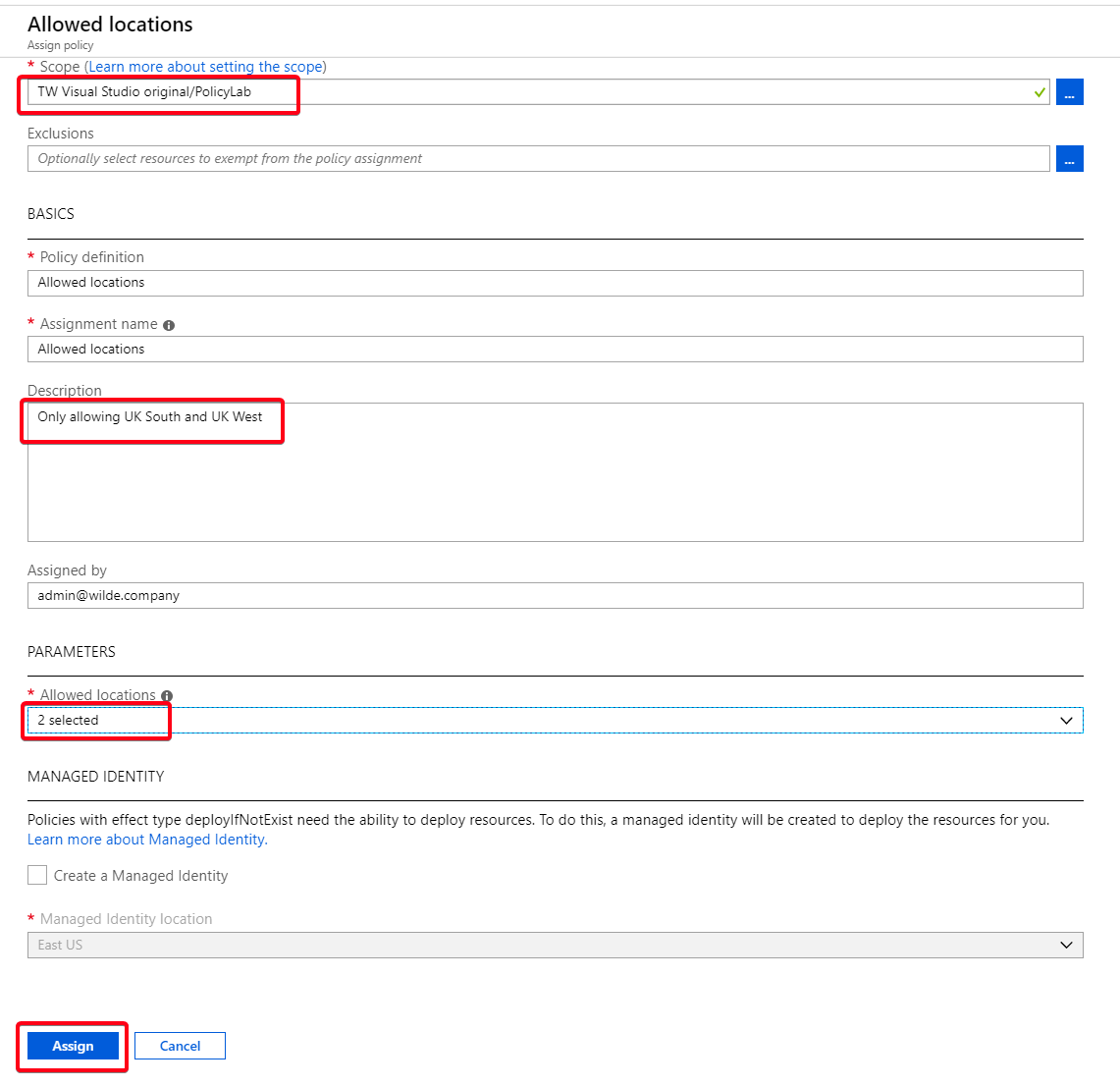Click the info icon next to Assignment name

(x=168, y=324)
